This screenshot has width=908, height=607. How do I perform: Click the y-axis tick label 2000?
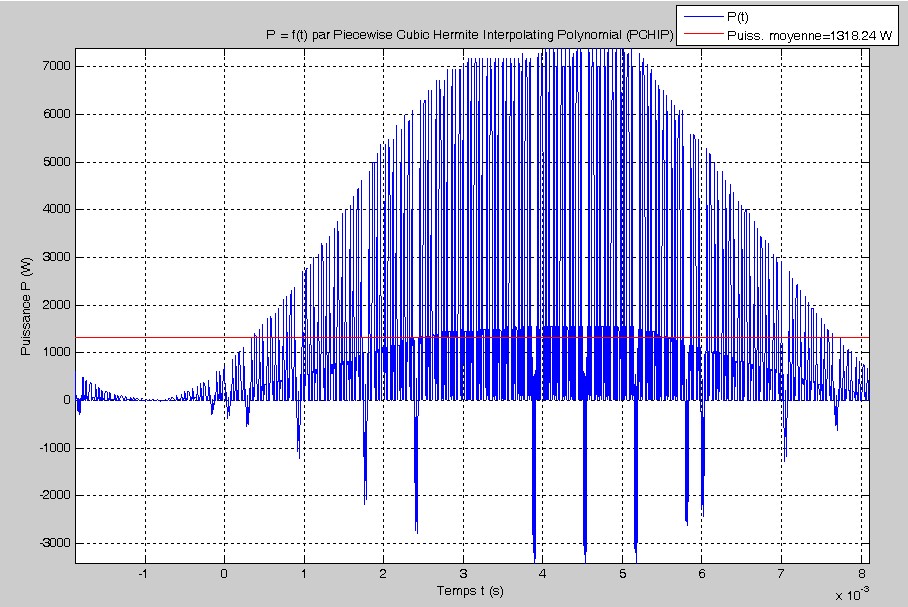(x=57, y=305)
